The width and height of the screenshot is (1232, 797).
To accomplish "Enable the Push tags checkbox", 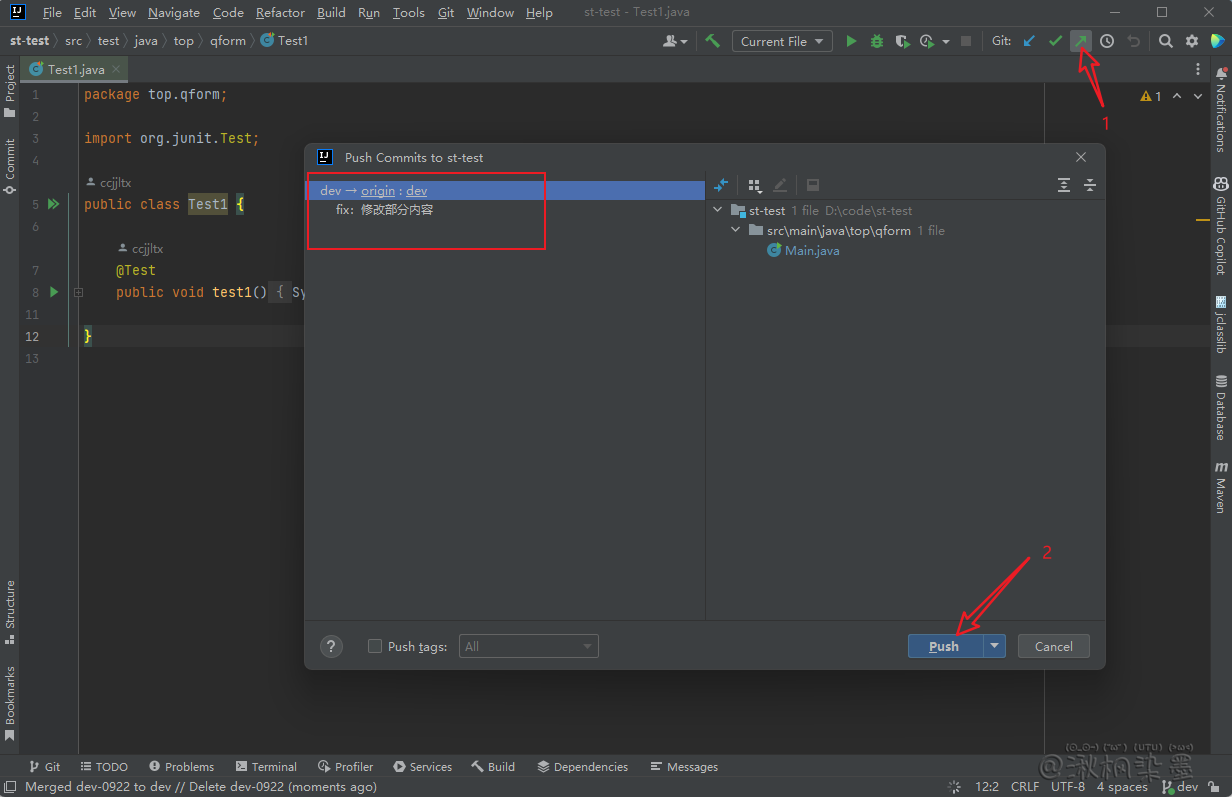I will tap(375, 646).
